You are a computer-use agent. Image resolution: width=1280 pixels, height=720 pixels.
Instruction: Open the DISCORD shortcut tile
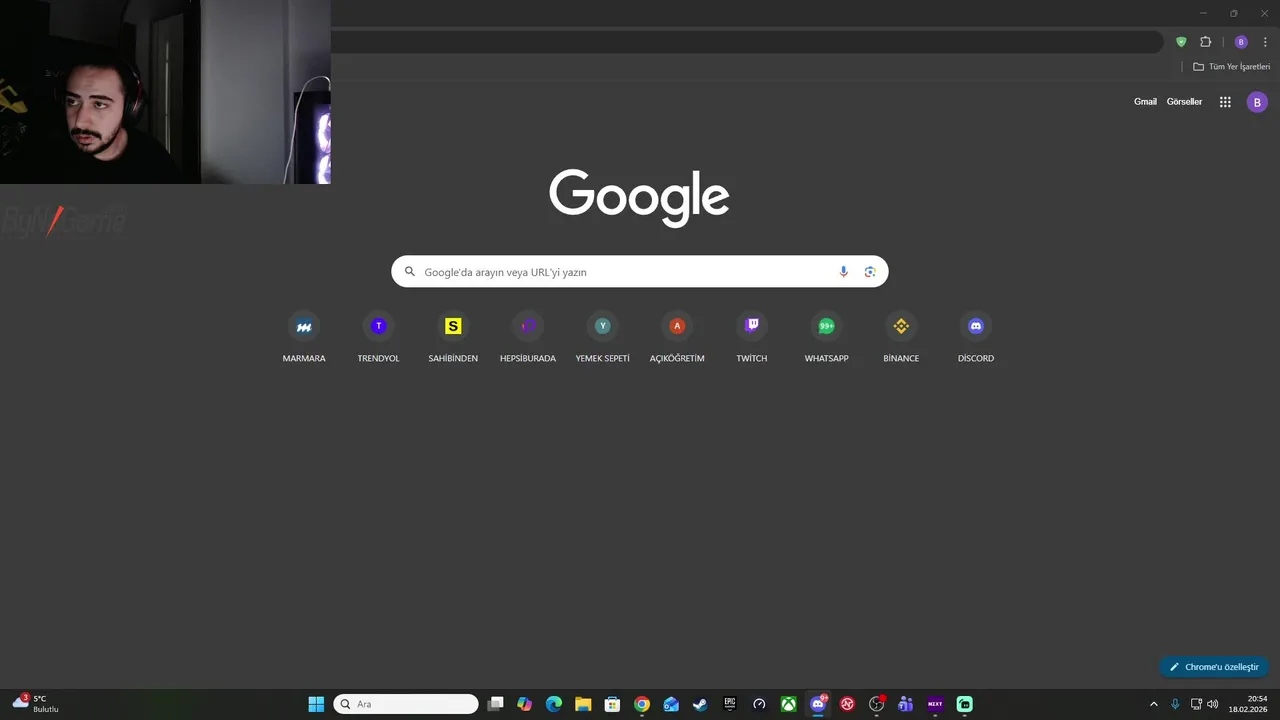[x=976, y=338]
